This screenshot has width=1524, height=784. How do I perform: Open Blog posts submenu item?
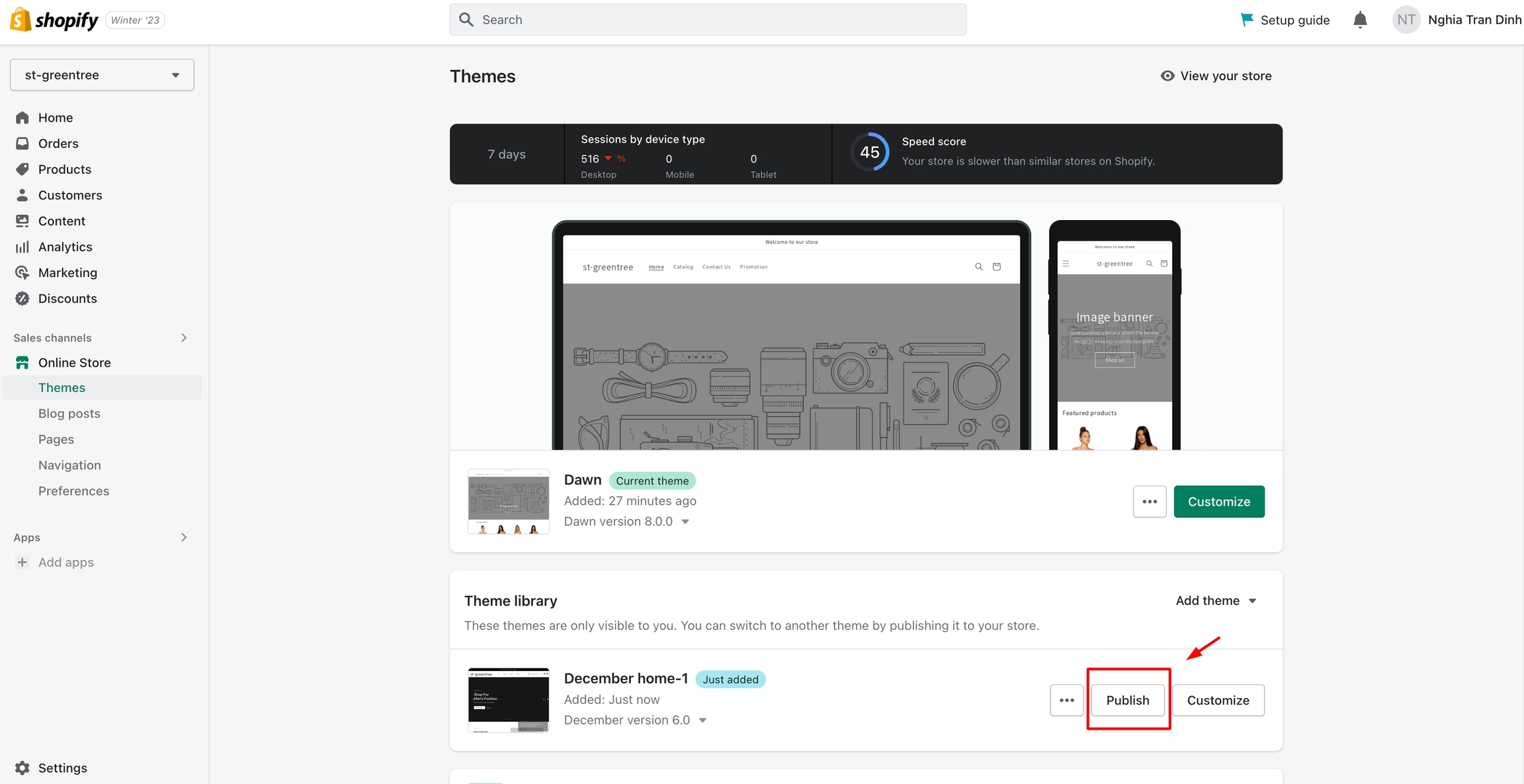point(69,413)
